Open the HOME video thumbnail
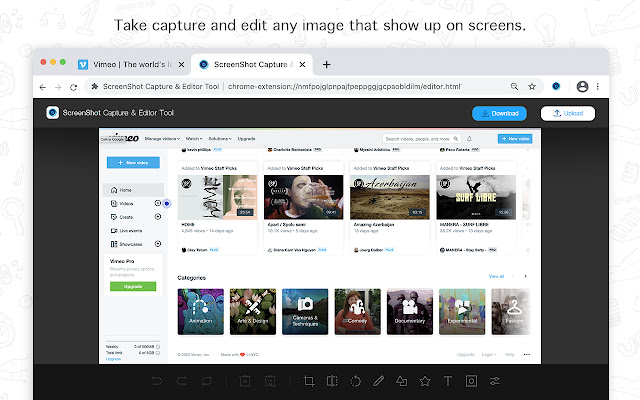640x400 pixels. 218,197
